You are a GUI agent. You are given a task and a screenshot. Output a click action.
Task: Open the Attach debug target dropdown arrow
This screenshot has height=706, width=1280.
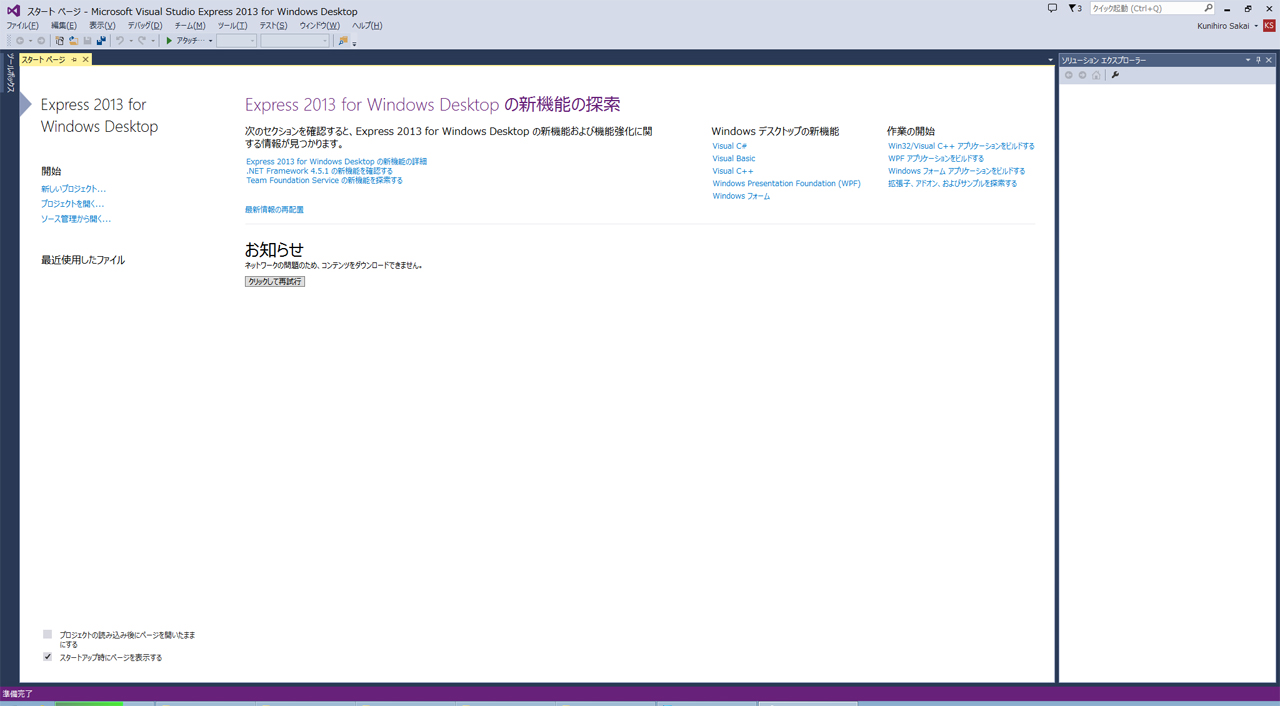pyautogui.click(x=210, y=41)
